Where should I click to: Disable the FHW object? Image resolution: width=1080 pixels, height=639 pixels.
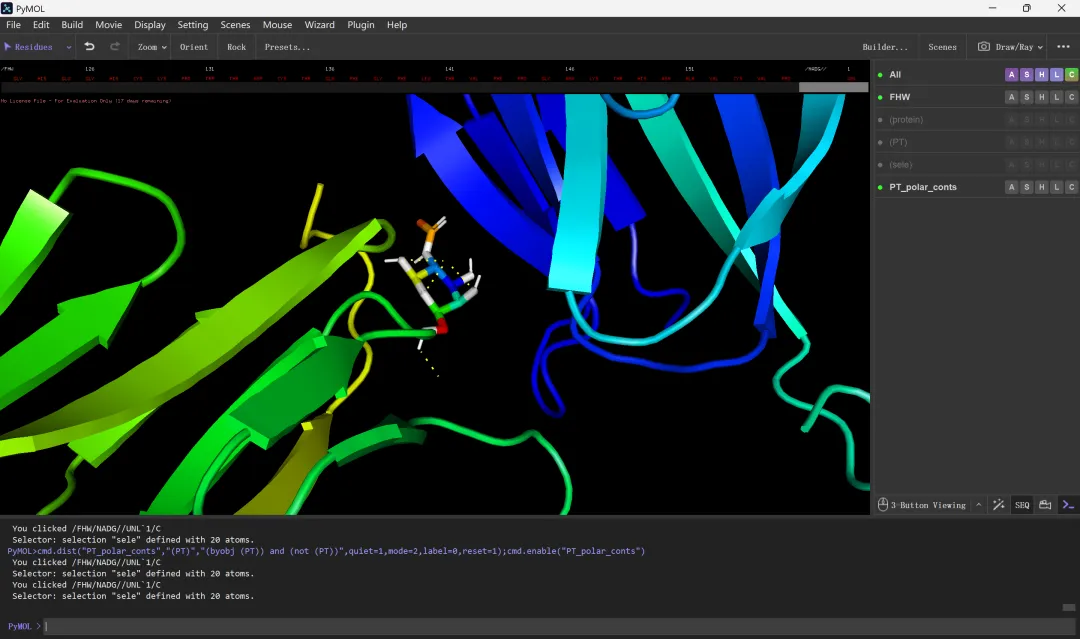880,97
